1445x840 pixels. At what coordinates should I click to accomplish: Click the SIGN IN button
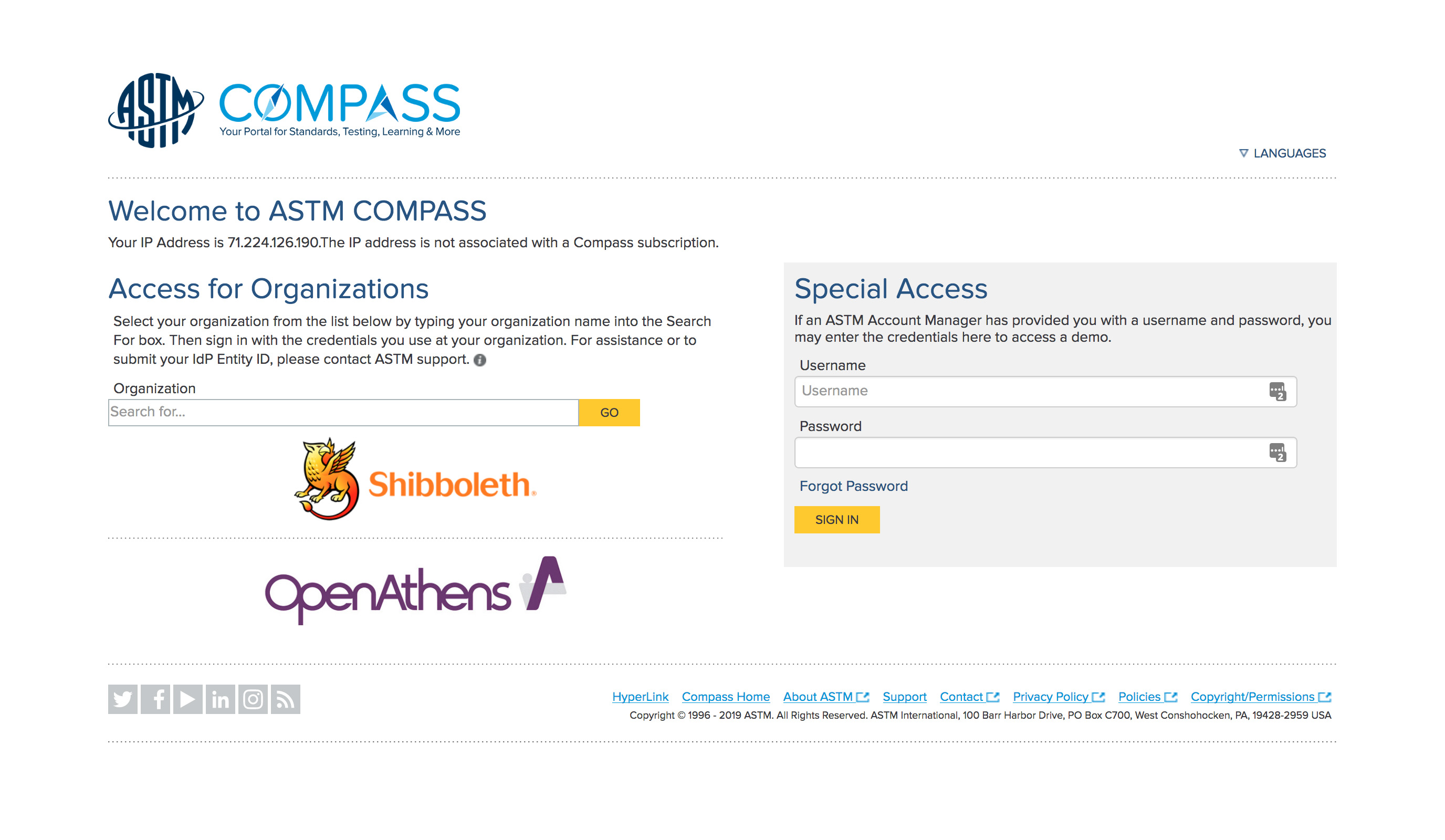pyautogui.click(x=837, y=519)
